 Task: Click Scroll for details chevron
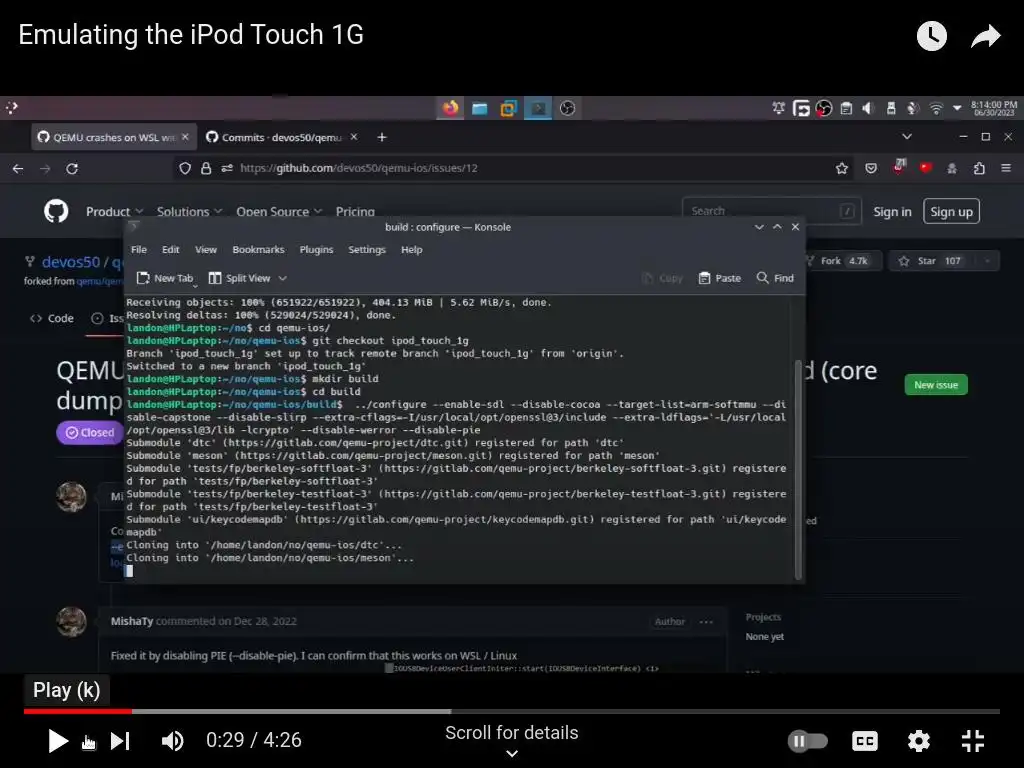tap(512, 753)
